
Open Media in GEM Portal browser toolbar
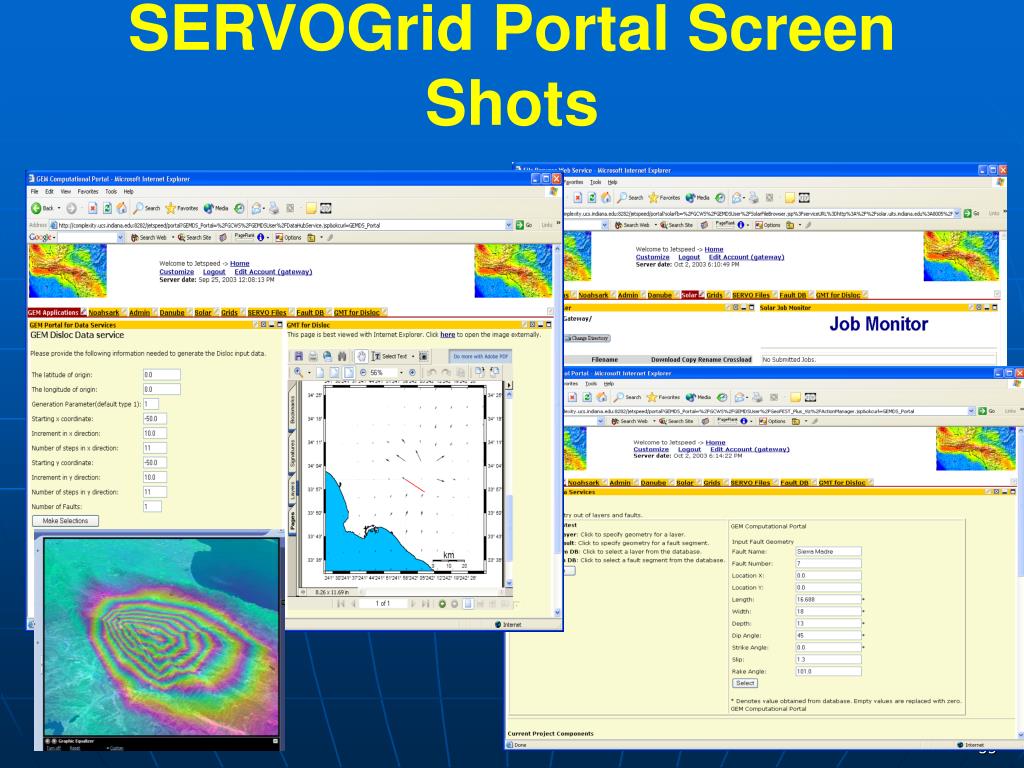216,208
